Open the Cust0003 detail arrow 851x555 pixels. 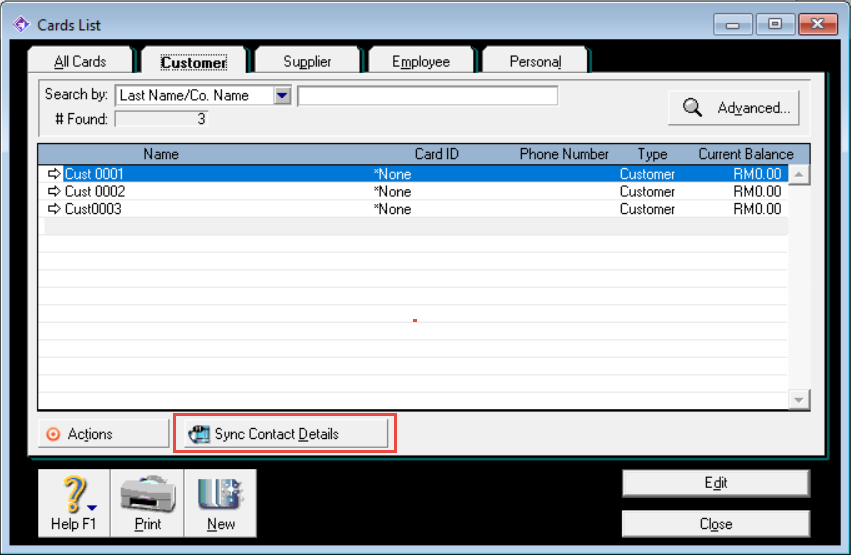point(55,209)
